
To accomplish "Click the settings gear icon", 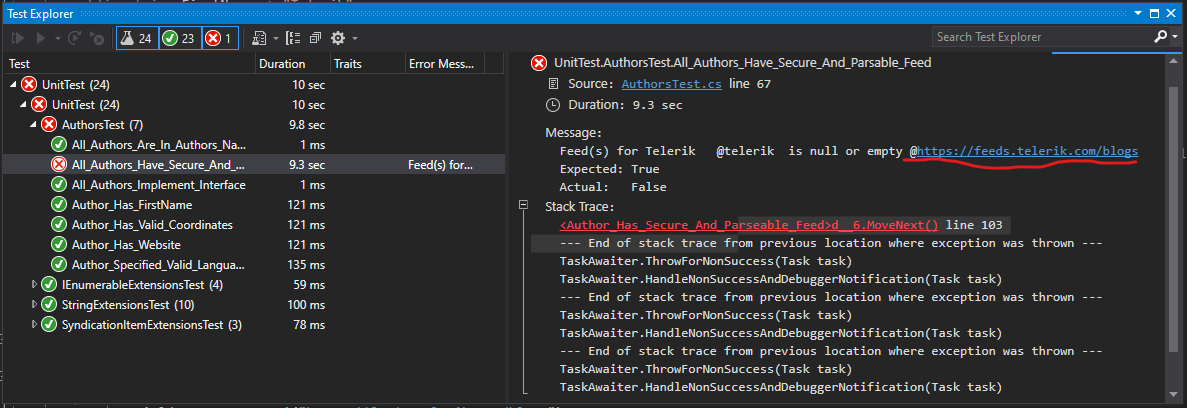I will (338, 37).
